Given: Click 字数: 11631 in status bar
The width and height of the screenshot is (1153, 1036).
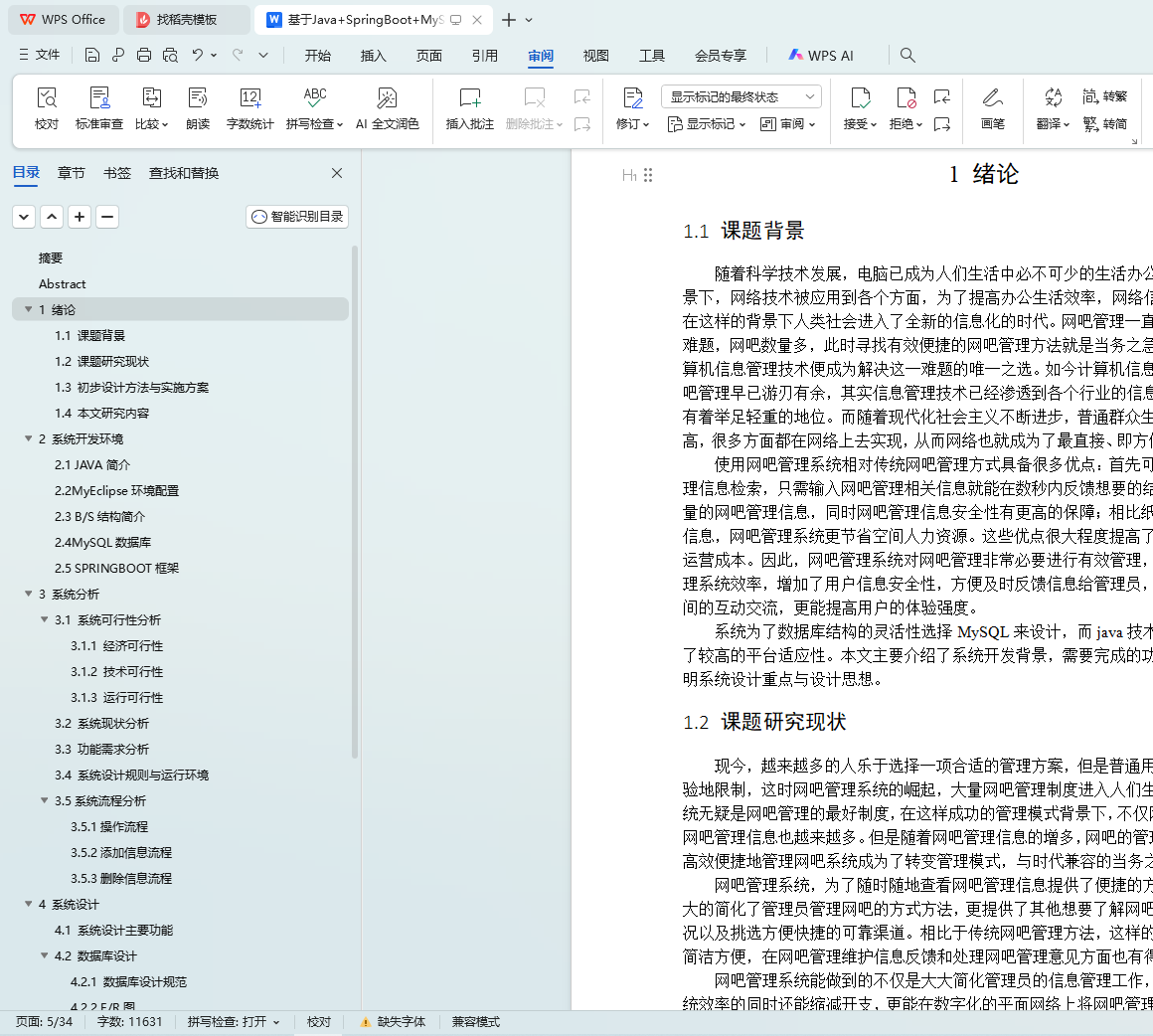Looking at the screenshot, I should tap(129, 1022).
